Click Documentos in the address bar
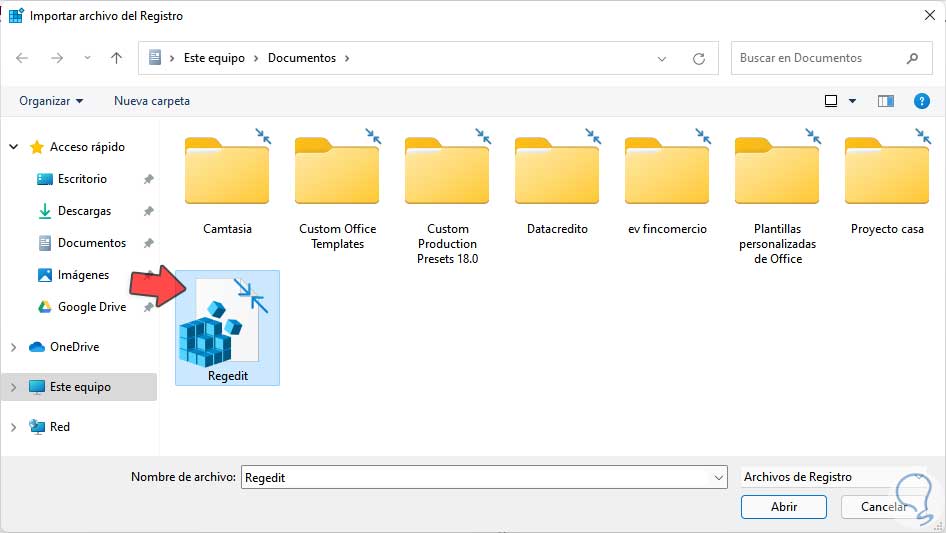 302,58
